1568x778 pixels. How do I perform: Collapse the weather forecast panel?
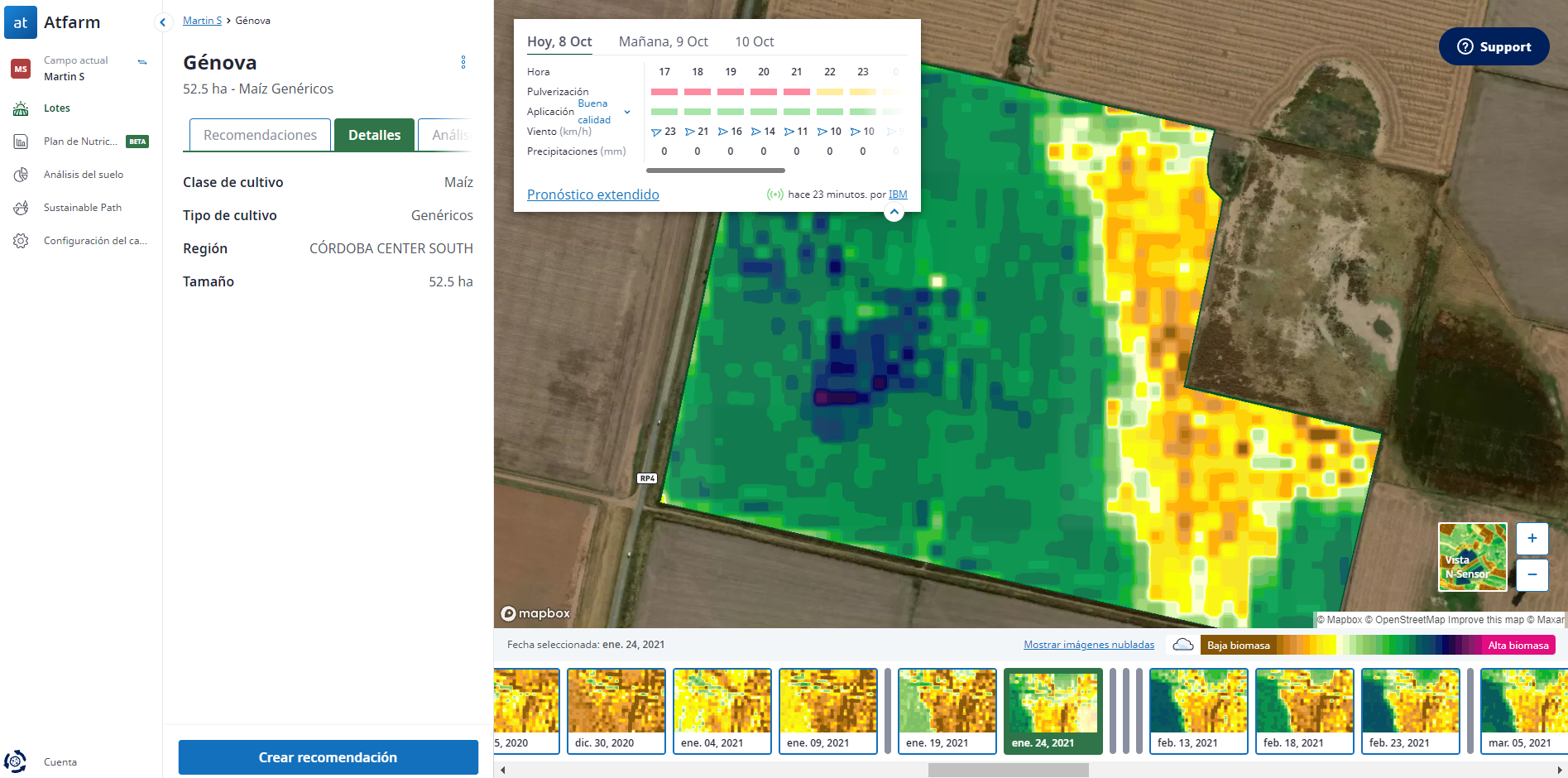(x=894, y=213)
